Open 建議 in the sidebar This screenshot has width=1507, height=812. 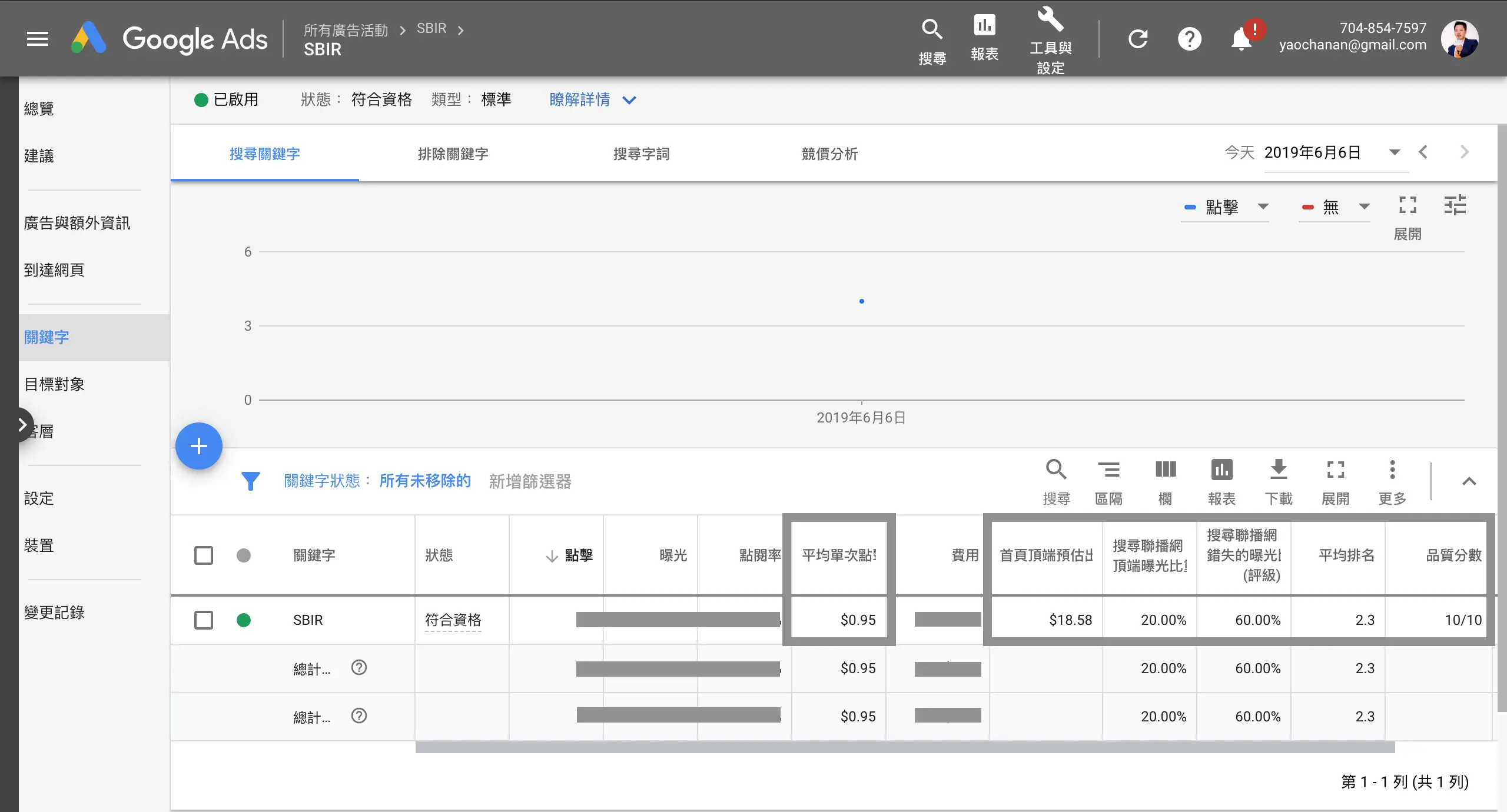39,155
